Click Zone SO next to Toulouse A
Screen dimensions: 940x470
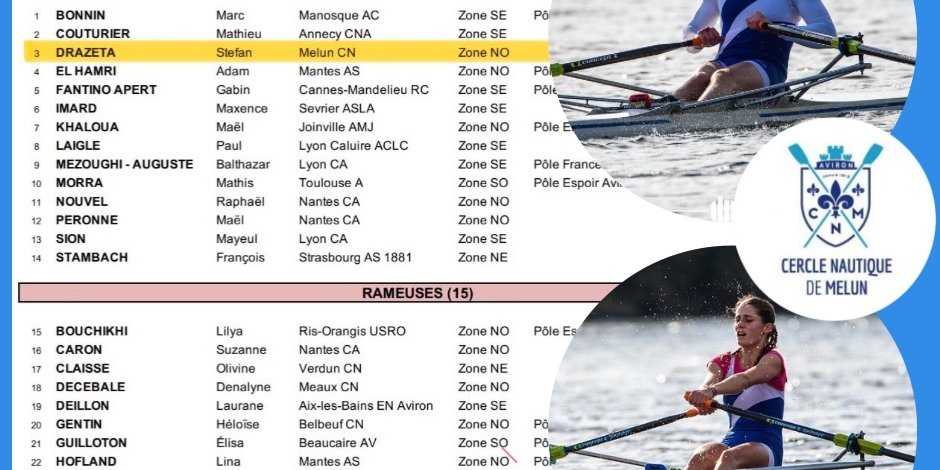pos(483,183)
